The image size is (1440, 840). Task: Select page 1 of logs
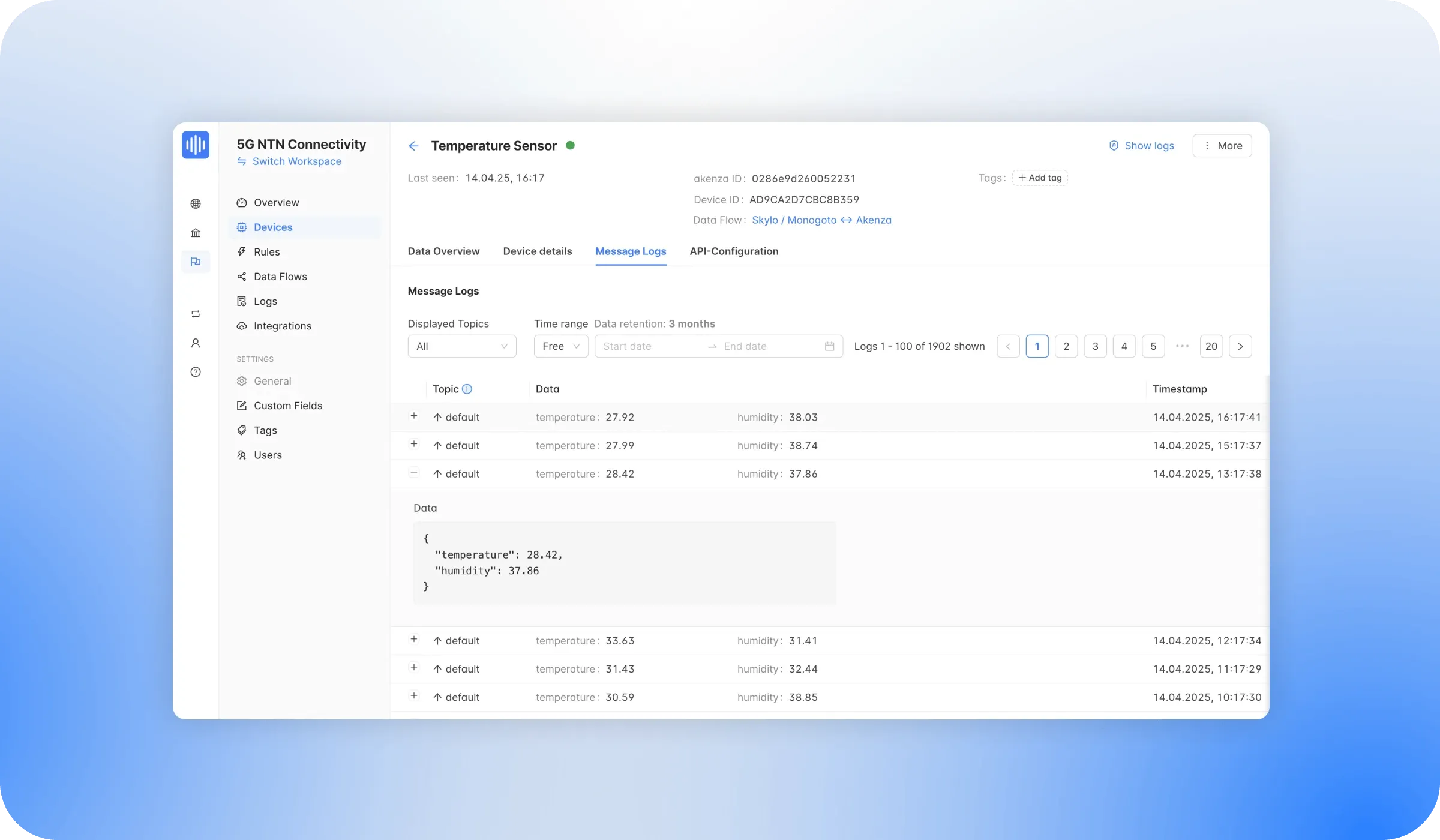pyautogui.click(x=1037, y=346)
